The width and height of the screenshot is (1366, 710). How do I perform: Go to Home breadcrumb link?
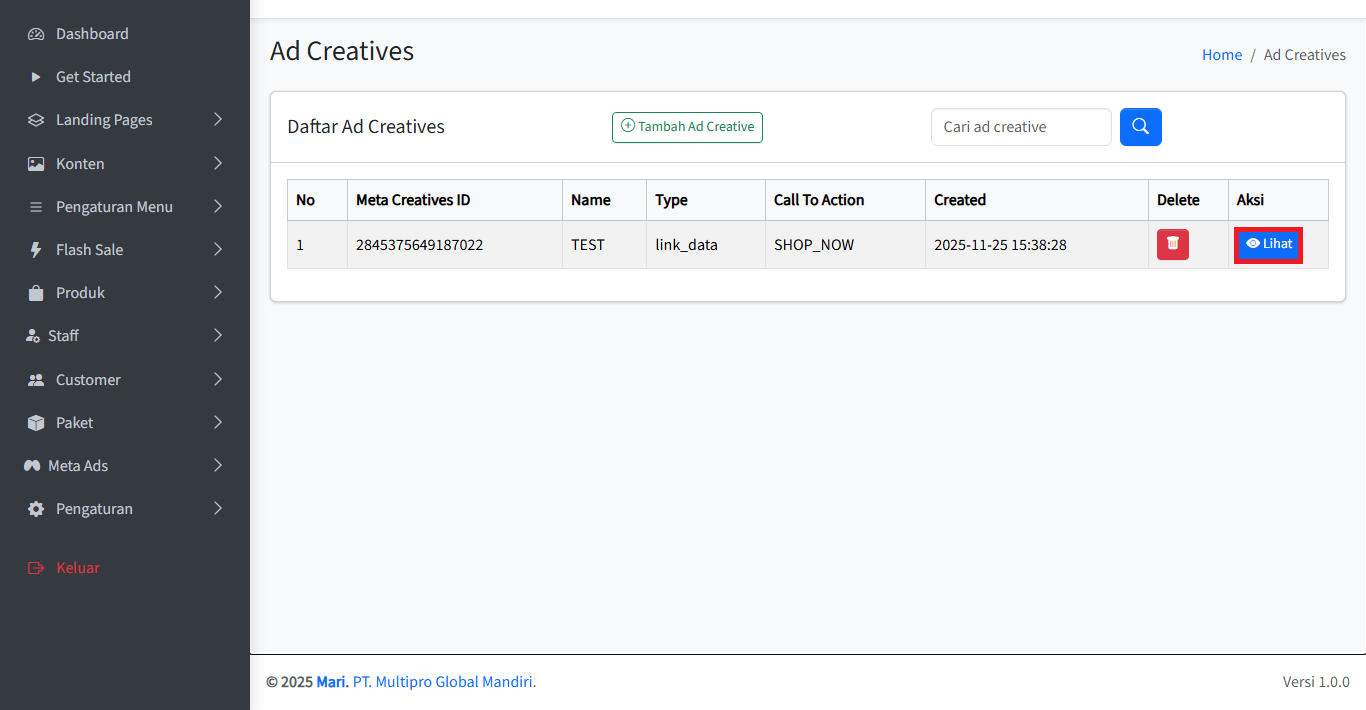pyautogui.click(x=1221, y=55)
